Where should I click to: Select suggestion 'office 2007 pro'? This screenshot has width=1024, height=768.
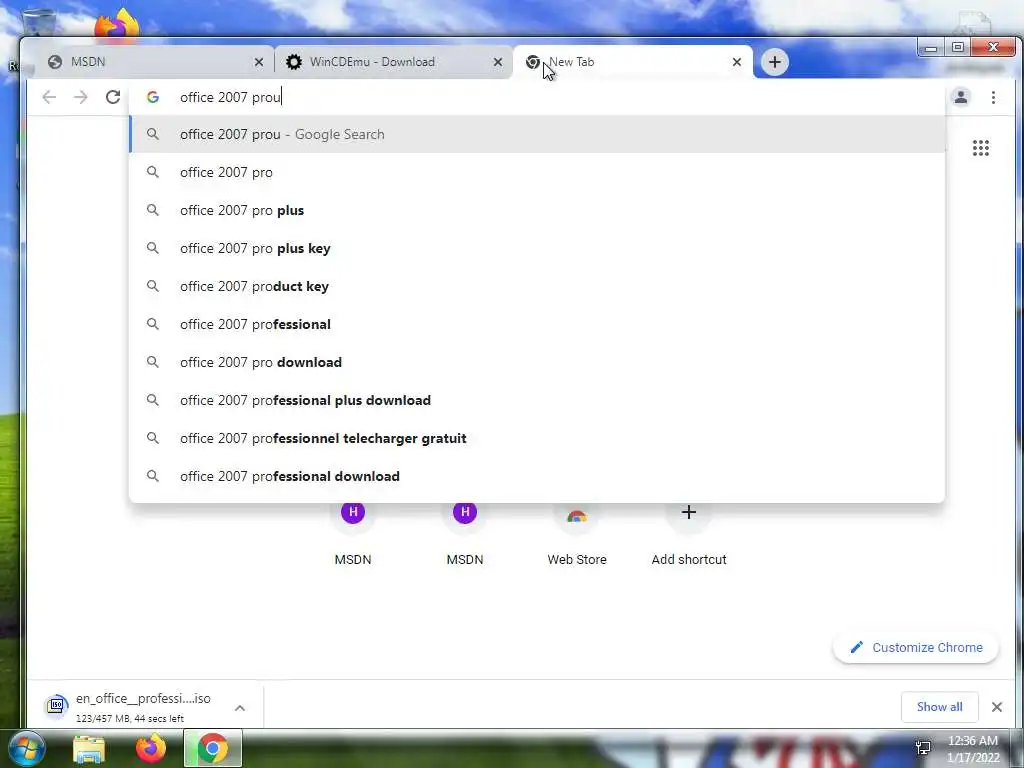(x=537, y=172)
